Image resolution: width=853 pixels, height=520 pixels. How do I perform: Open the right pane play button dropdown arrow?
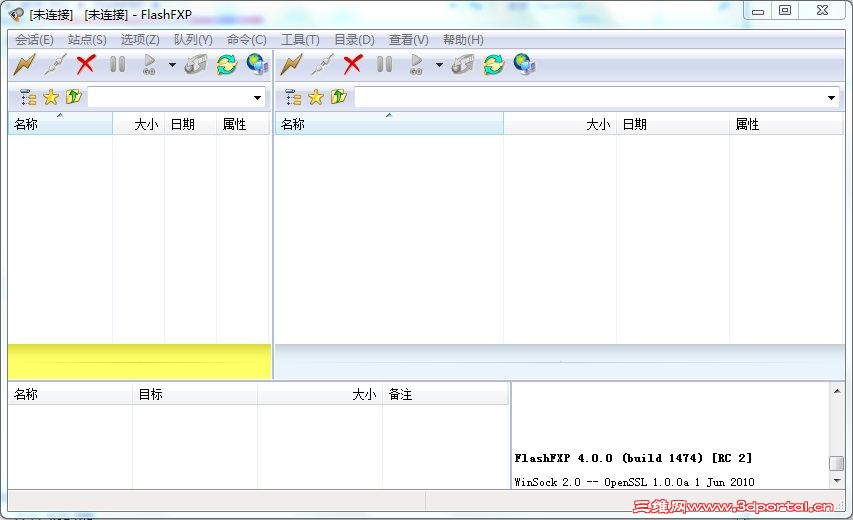439,65
